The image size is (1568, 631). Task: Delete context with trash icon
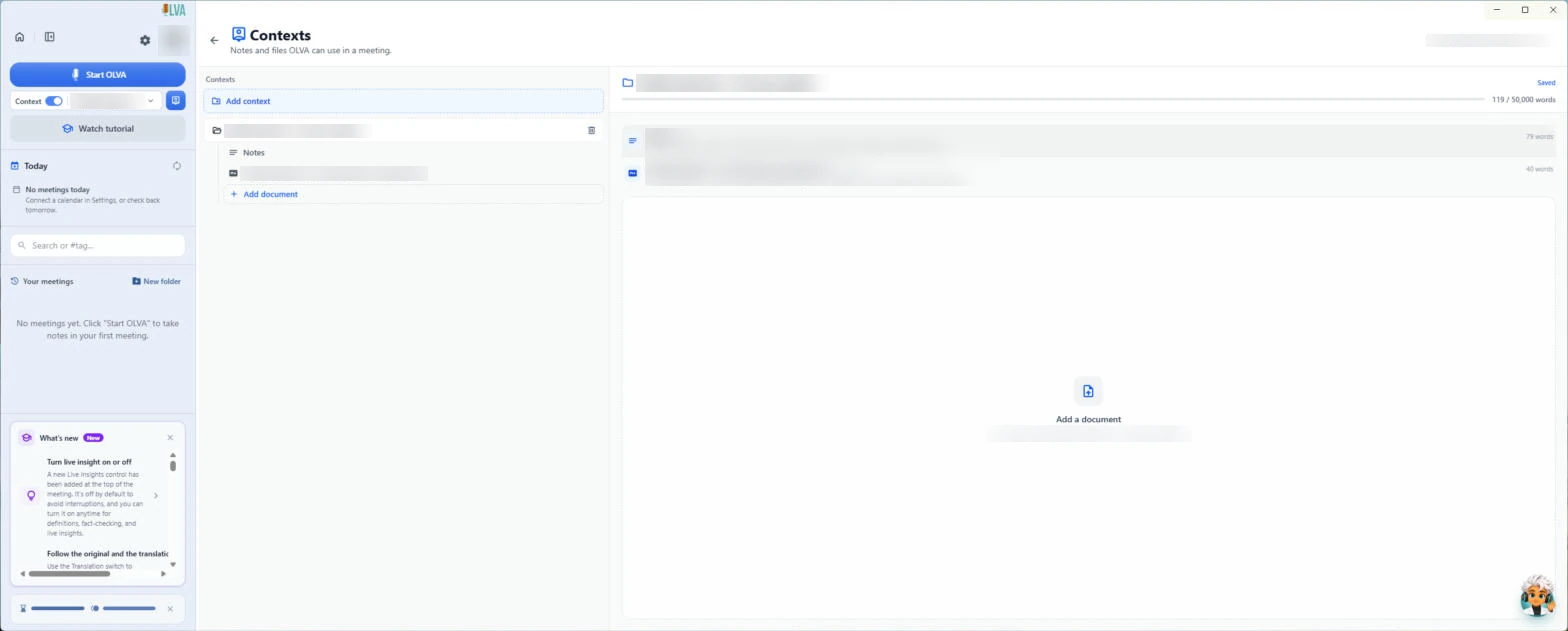coord(591,131)
